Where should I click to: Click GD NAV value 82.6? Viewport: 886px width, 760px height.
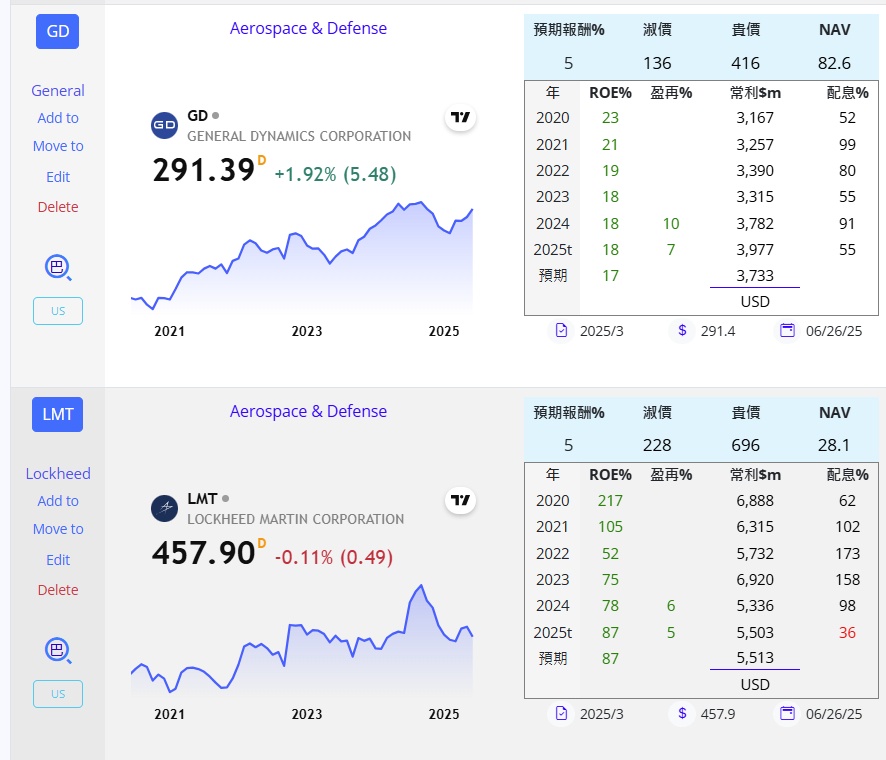(x=834, y=63)
